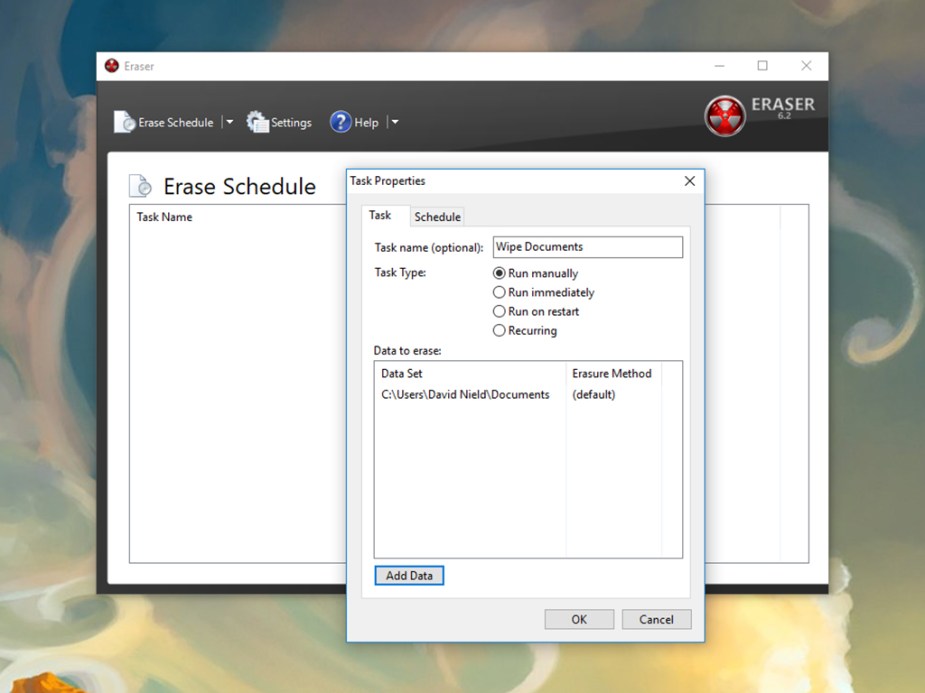
Task: Expand the Erase Schedule dropdown arrow
Action: (x=229, y=122)
